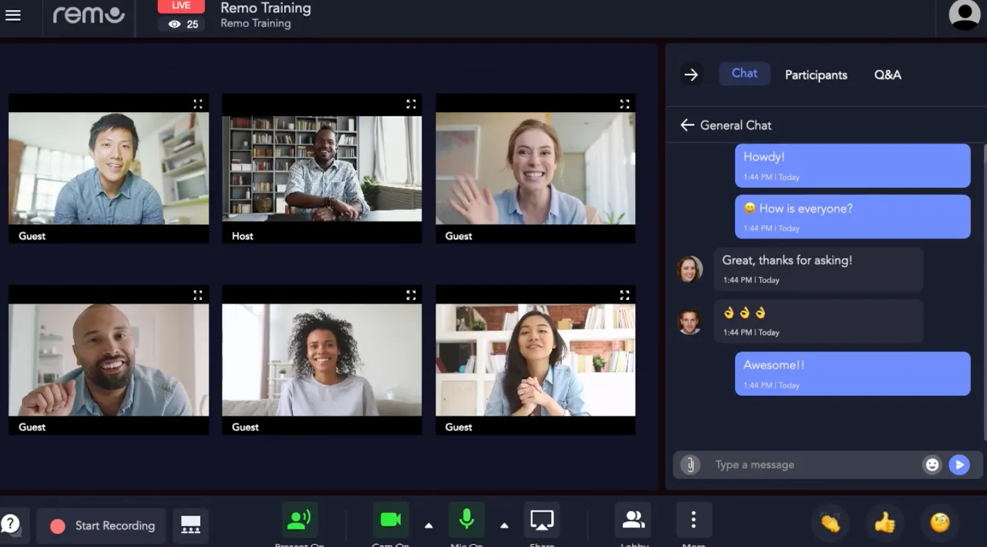This screenshot has height=547, width=987.
Task: Open the Lobby
Action: coord(633,521)
